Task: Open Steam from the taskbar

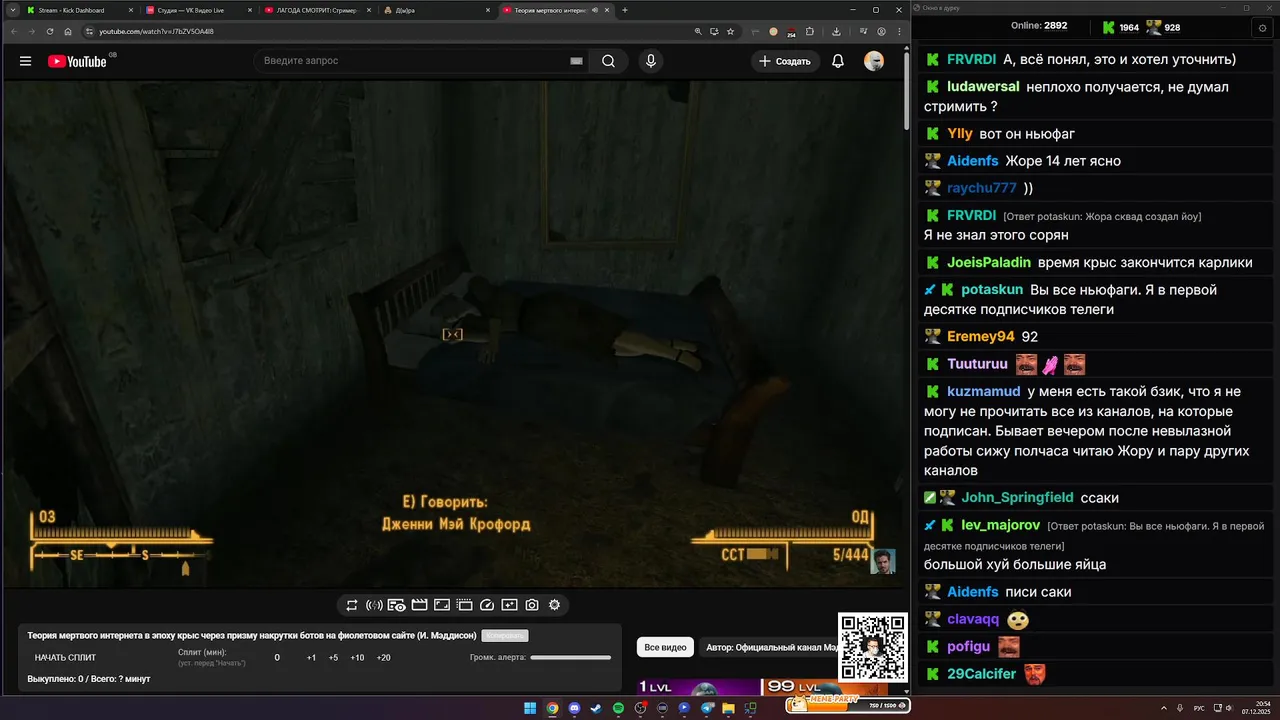Action: 596,708
